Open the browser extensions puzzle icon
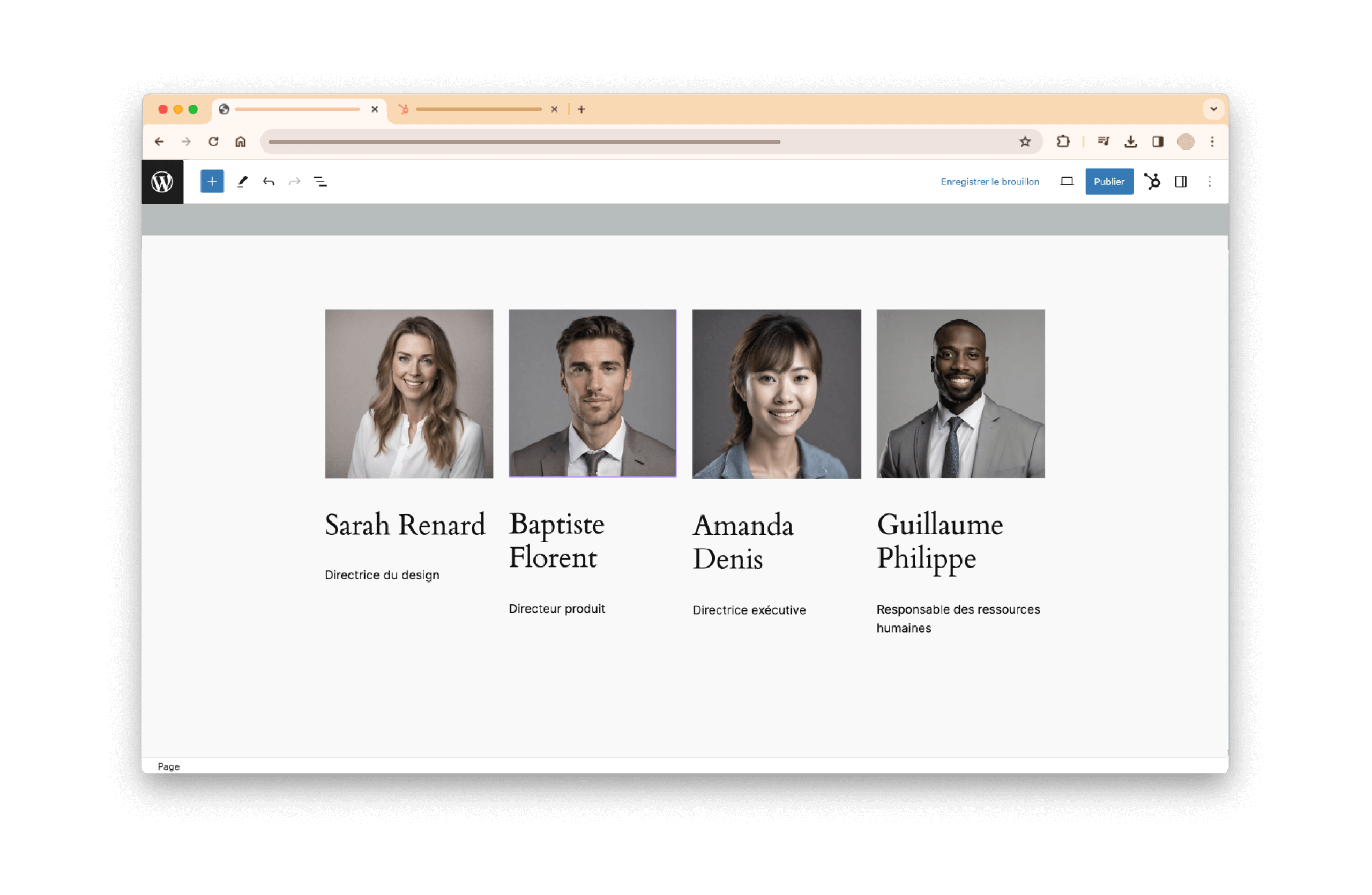Viewport: 1372px width, 895px height. (x=1063, y=142)
